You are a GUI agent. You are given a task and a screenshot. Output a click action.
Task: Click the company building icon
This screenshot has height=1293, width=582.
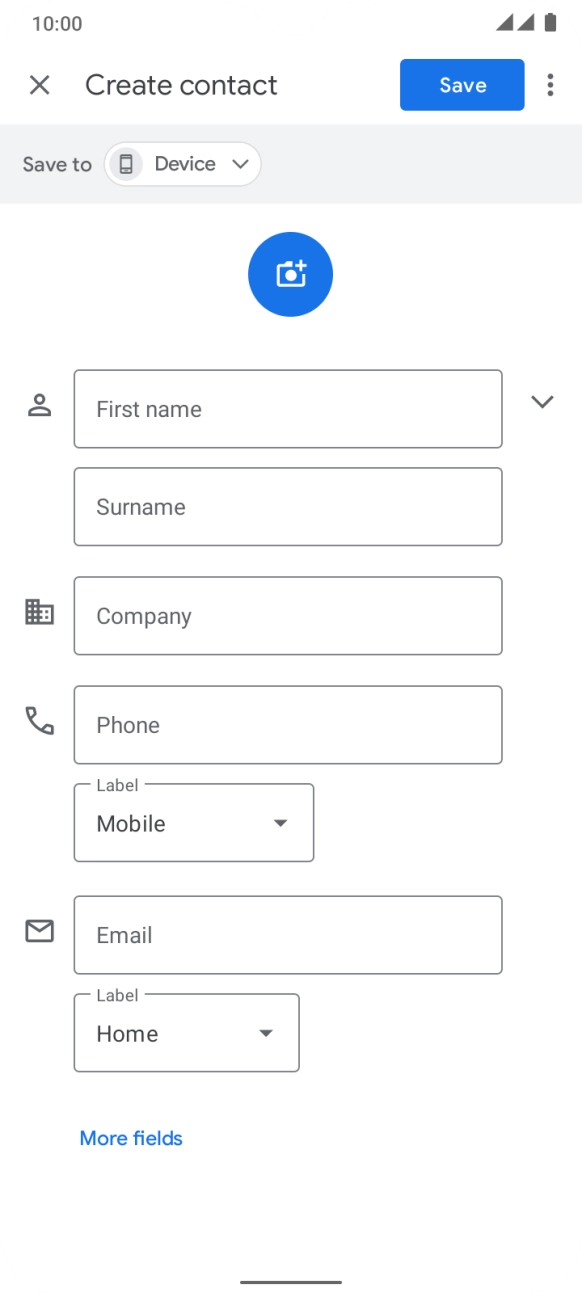point(39,611)
